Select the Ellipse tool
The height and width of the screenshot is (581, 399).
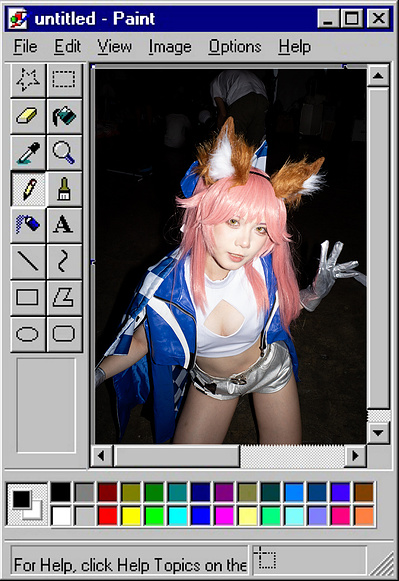pos(28,334)
